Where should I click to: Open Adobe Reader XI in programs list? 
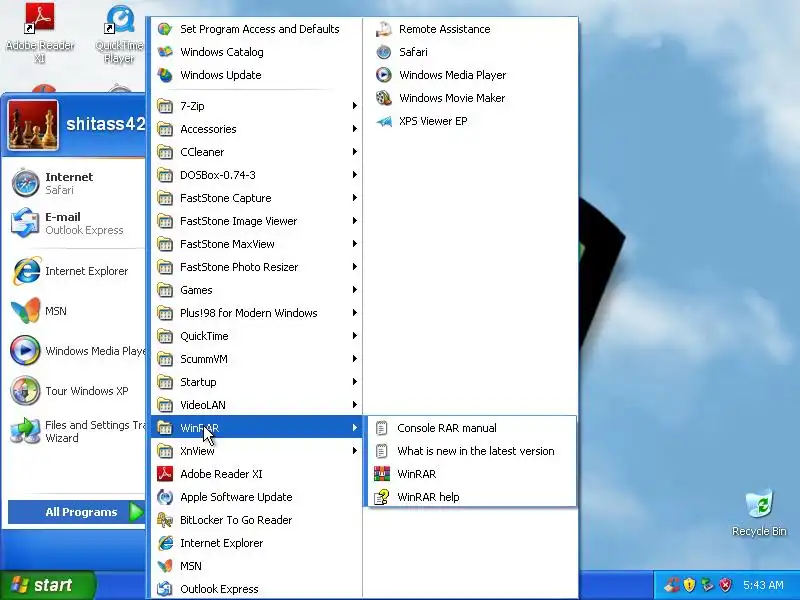coord(256,474)
